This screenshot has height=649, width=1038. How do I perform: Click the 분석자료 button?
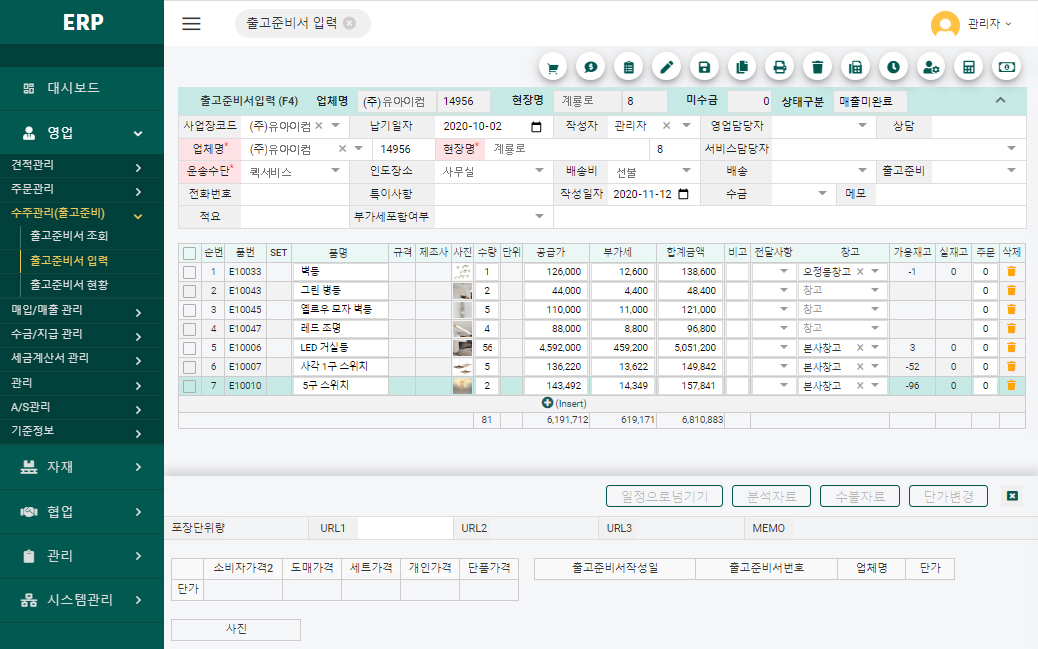(770, 495)
